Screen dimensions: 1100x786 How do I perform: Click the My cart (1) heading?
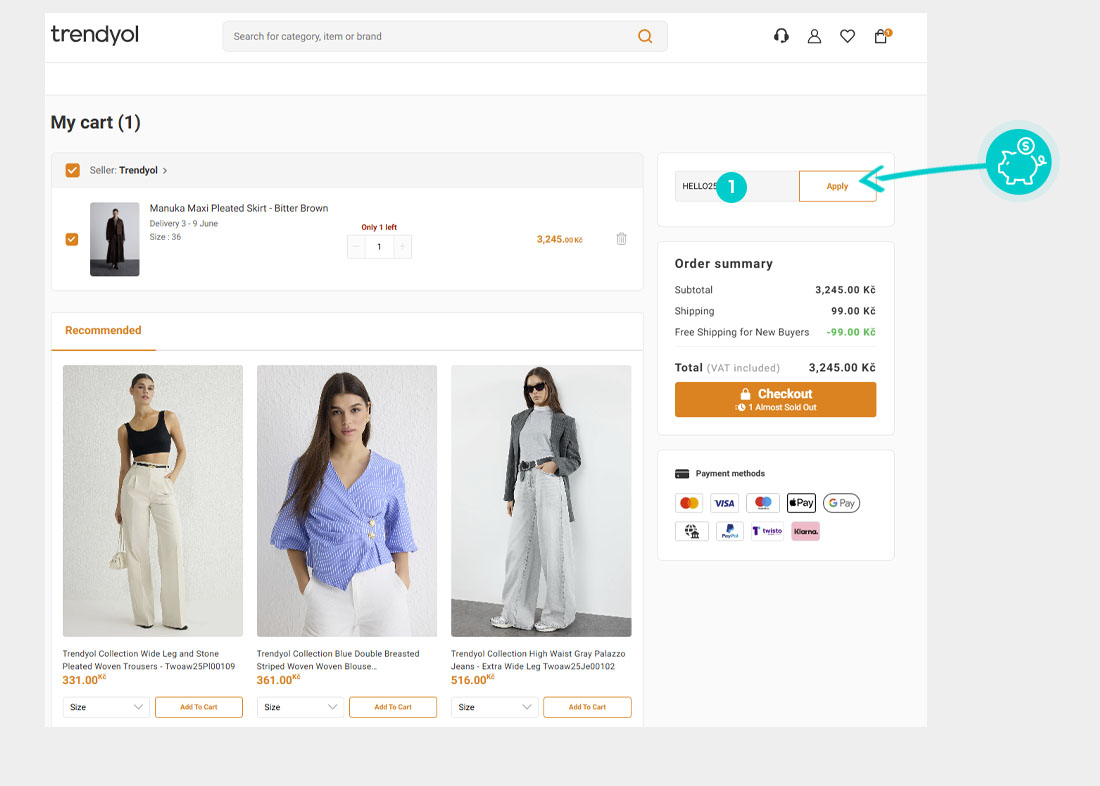click(x=95, y=123)
